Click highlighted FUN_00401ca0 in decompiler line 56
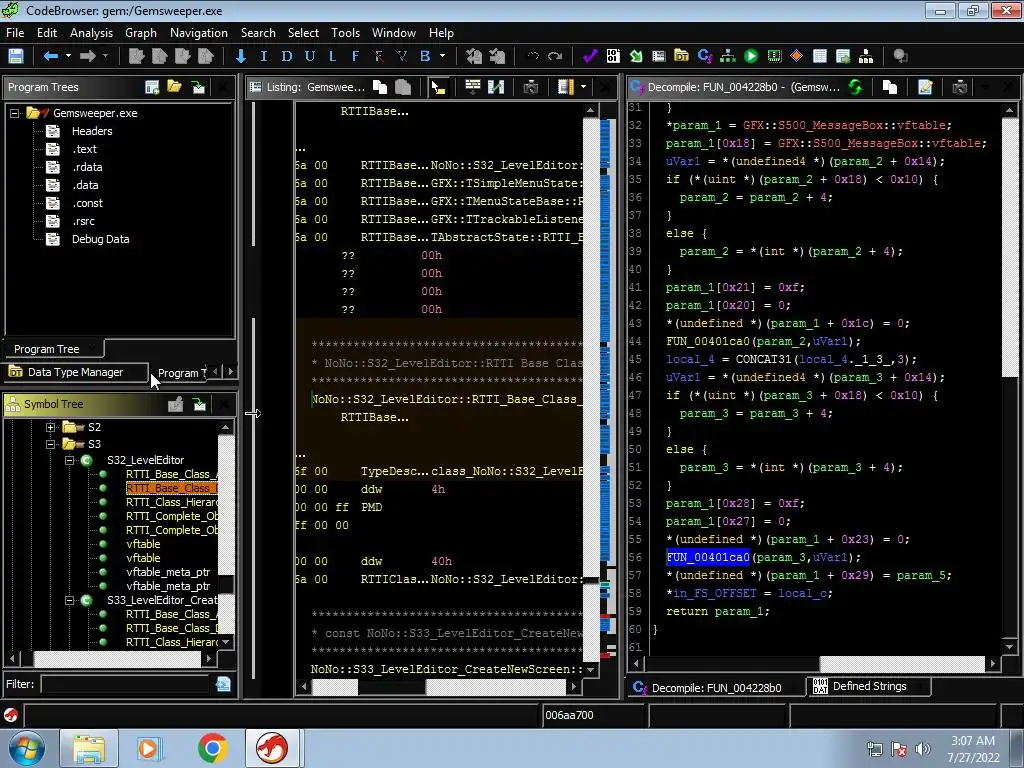1024x768 pixels. (x=708, y=557)
